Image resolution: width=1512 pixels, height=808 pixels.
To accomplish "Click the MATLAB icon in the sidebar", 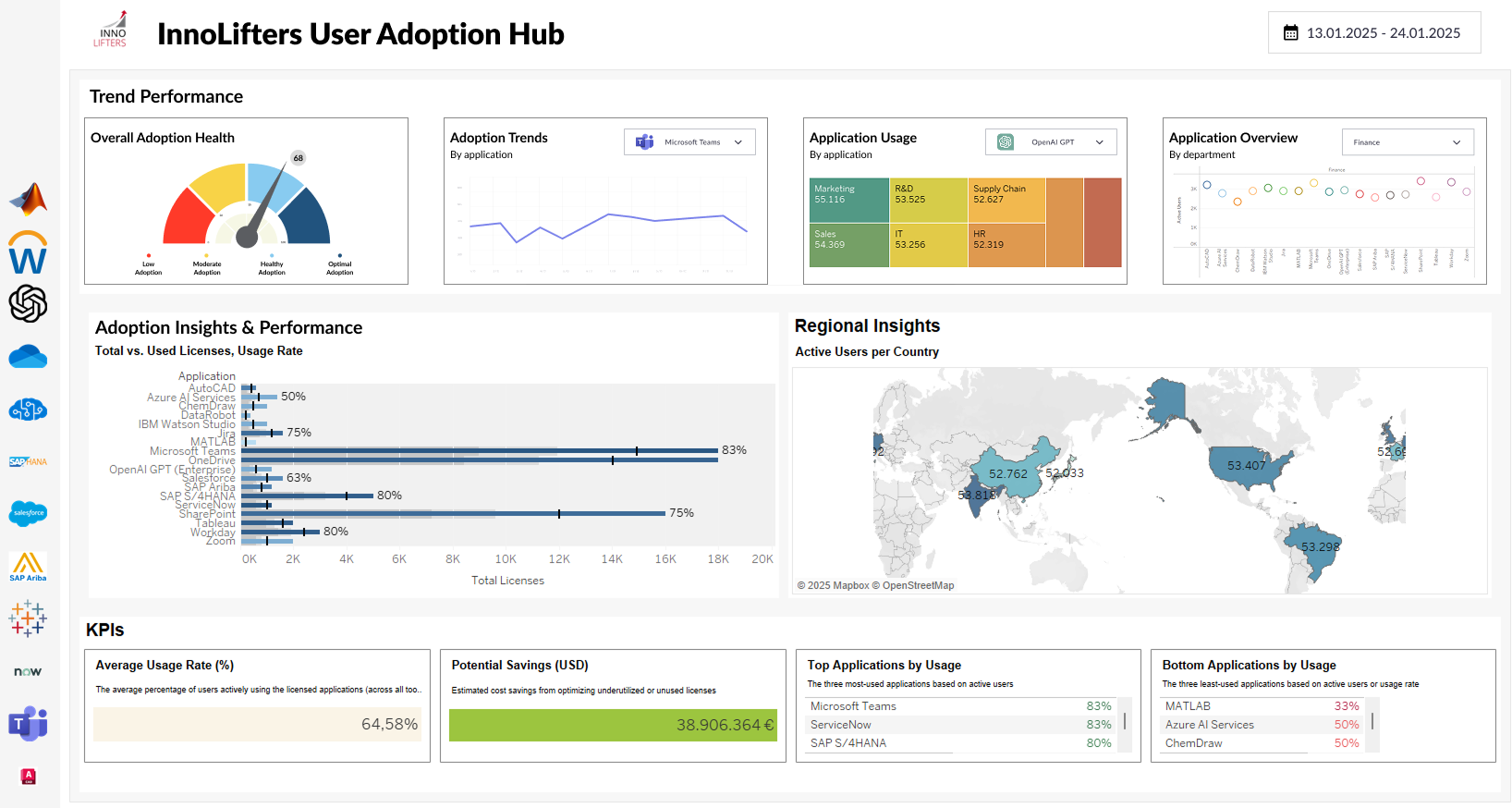I will (x=29, y=199).
